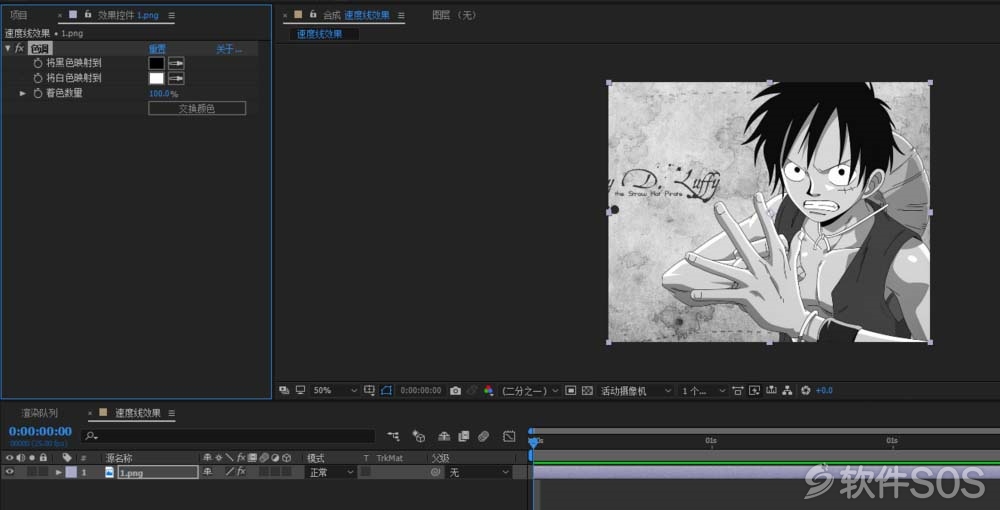This screenshot has height=510, width=1000.
Task: Toggle the fx switch for the 色调 effect
Action: (x=20, y=48)
